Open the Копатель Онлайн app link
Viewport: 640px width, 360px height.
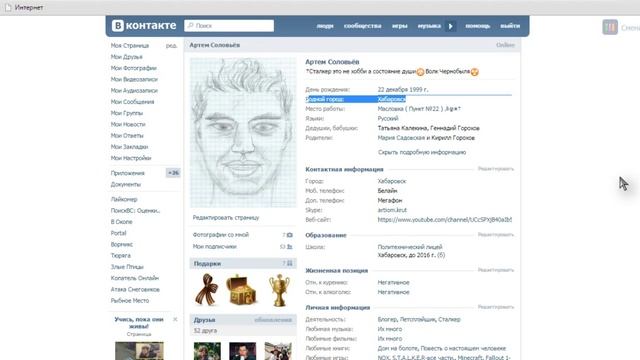tap(135, 278)
